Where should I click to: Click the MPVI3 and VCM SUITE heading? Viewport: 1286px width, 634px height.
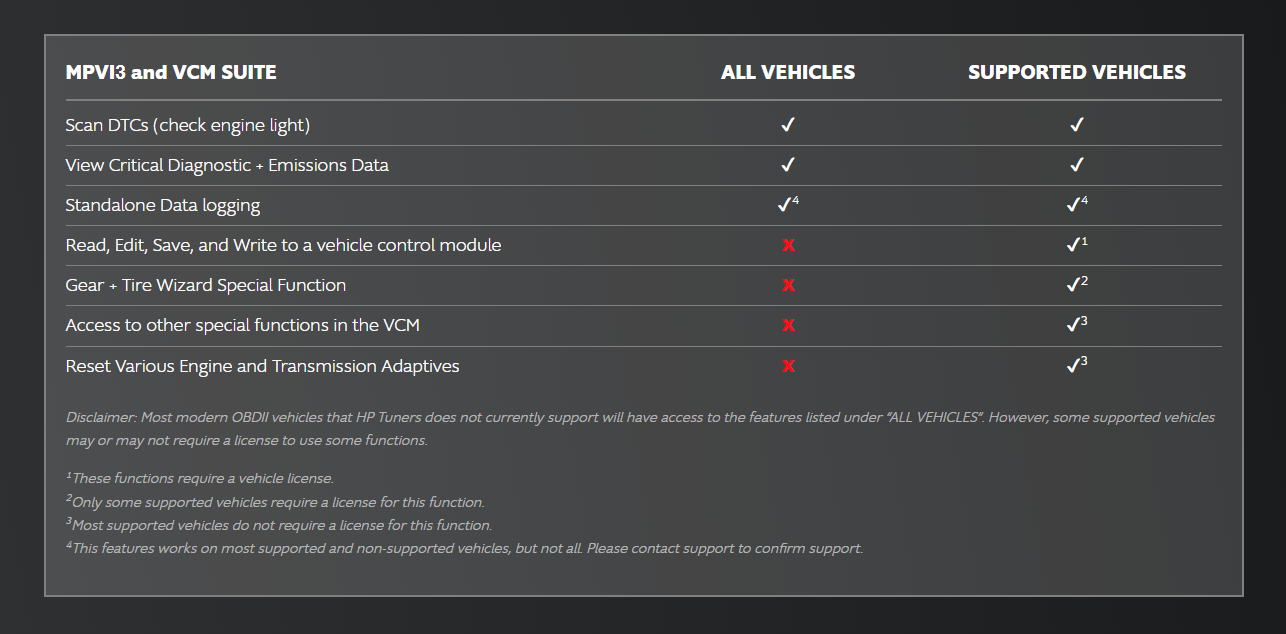pos(171,72)
